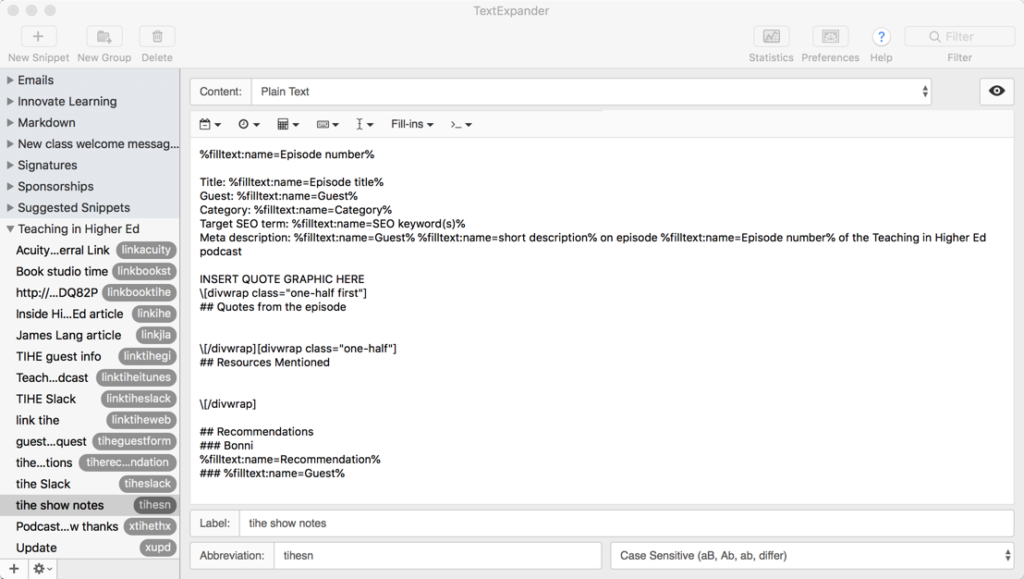The width and height of the screenshot is (1024, 579).
Task: Click the Label text field
Action: pos(626,523)
